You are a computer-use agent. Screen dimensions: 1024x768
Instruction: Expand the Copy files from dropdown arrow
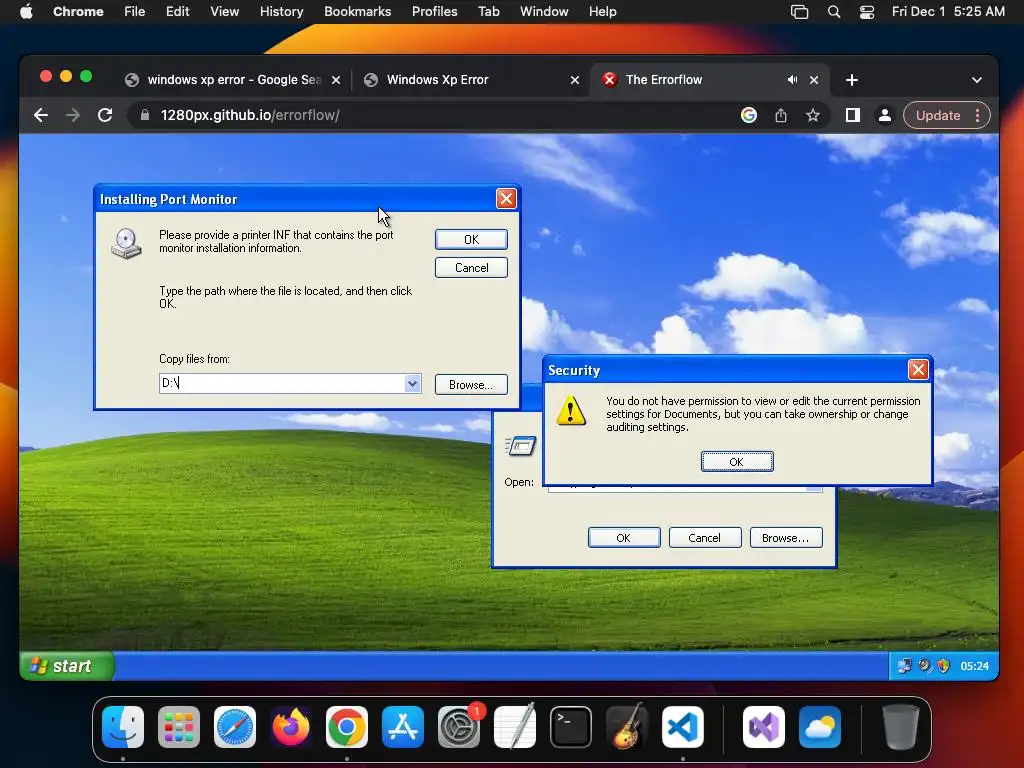pos(412,383)
